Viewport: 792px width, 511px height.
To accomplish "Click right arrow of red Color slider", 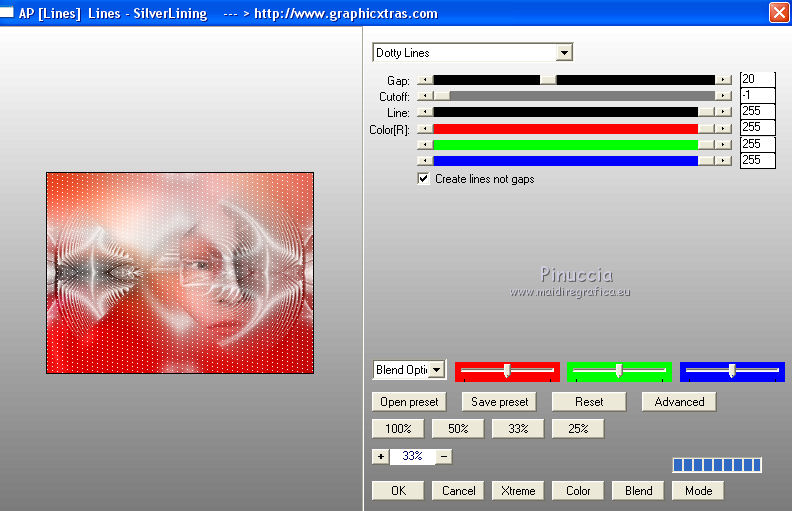I will coord(723,129).
